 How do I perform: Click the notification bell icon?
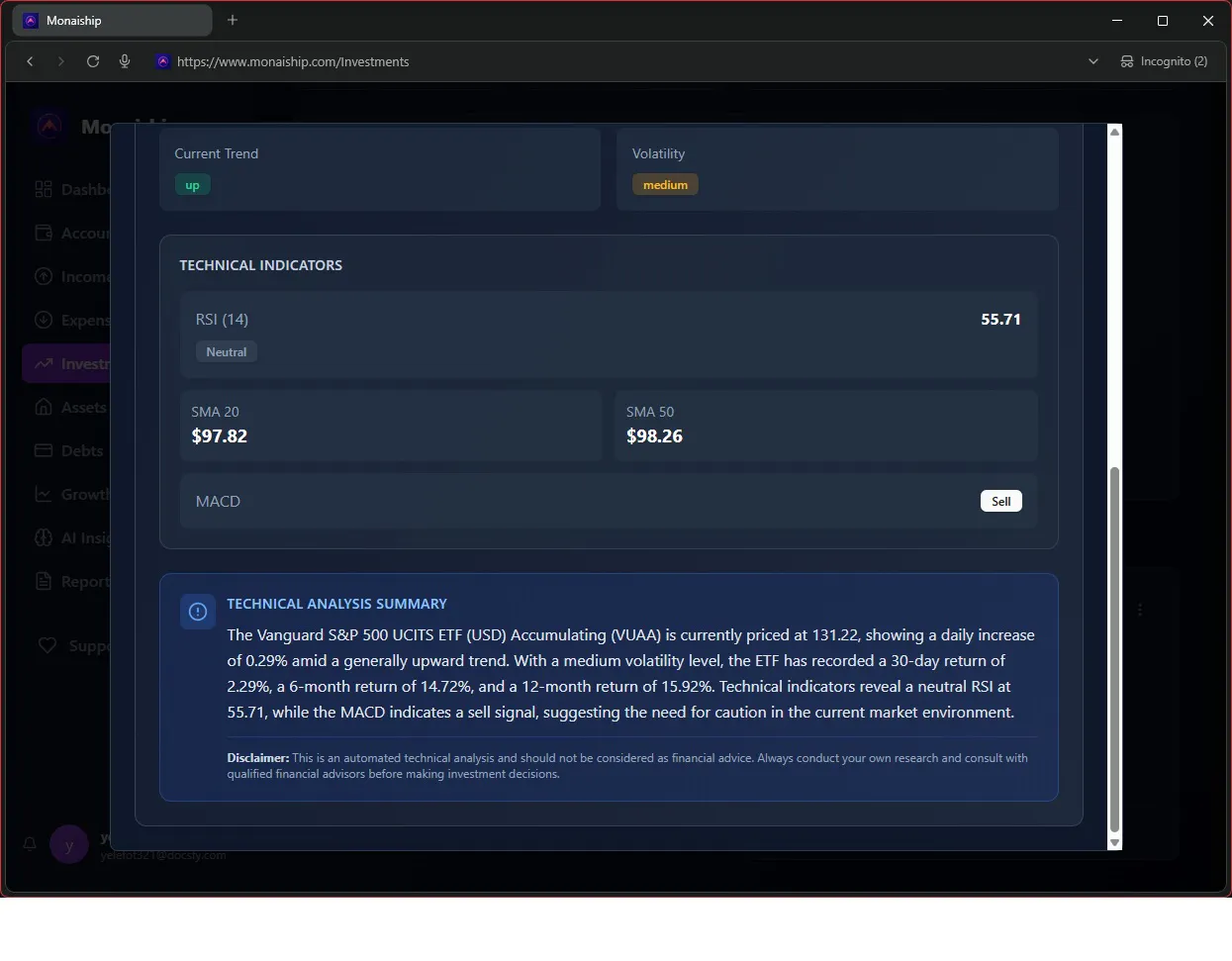pyautogui.click(x=30, y=843)
